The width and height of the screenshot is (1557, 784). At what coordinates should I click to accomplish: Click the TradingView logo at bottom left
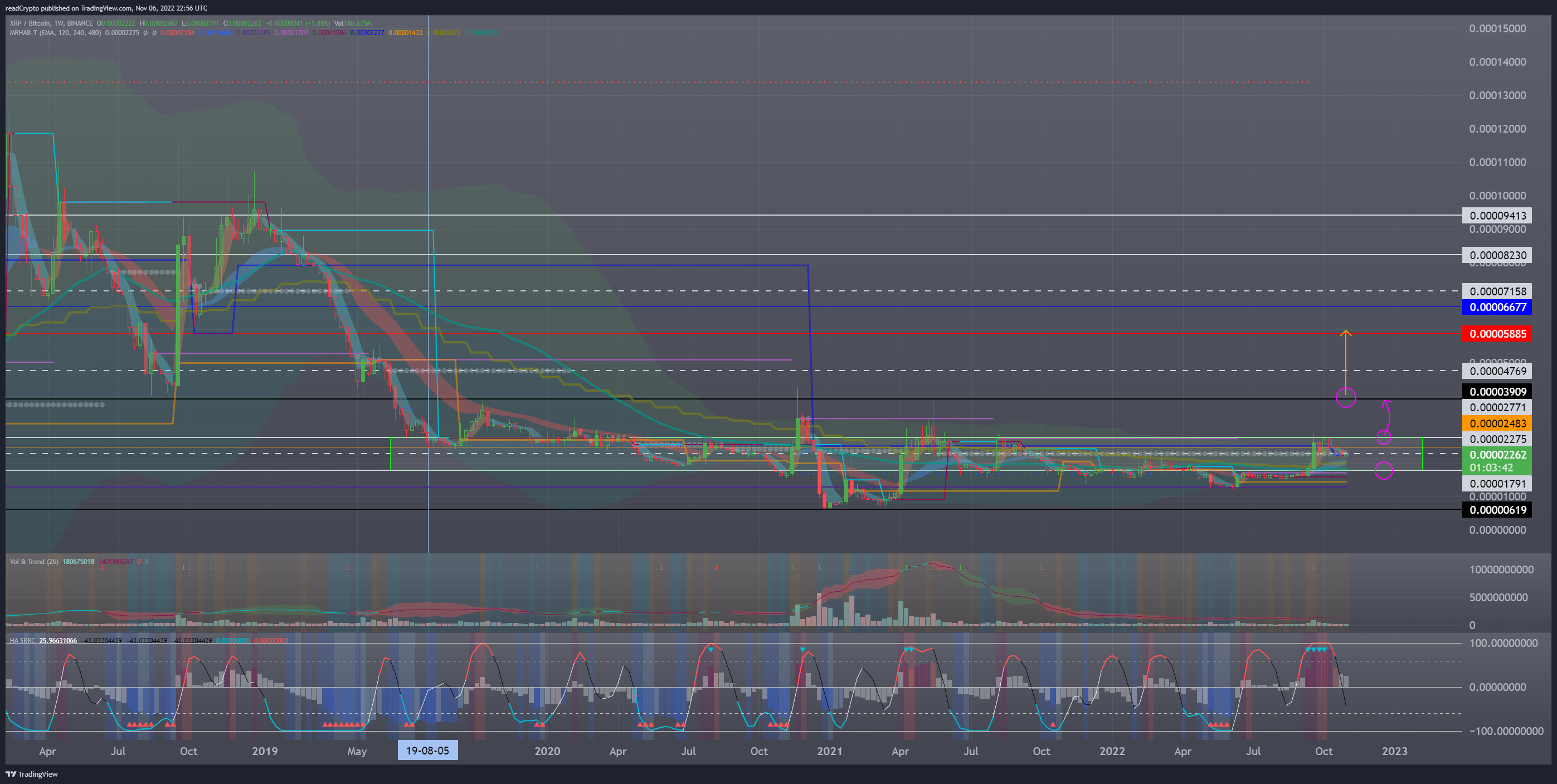tap(31, 774)
